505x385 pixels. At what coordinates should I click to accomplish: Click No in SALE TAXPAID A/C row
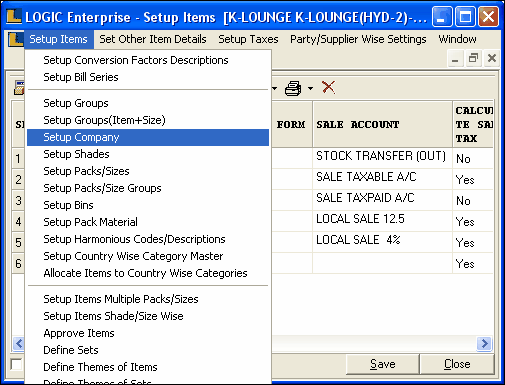(x=473, y=201)
